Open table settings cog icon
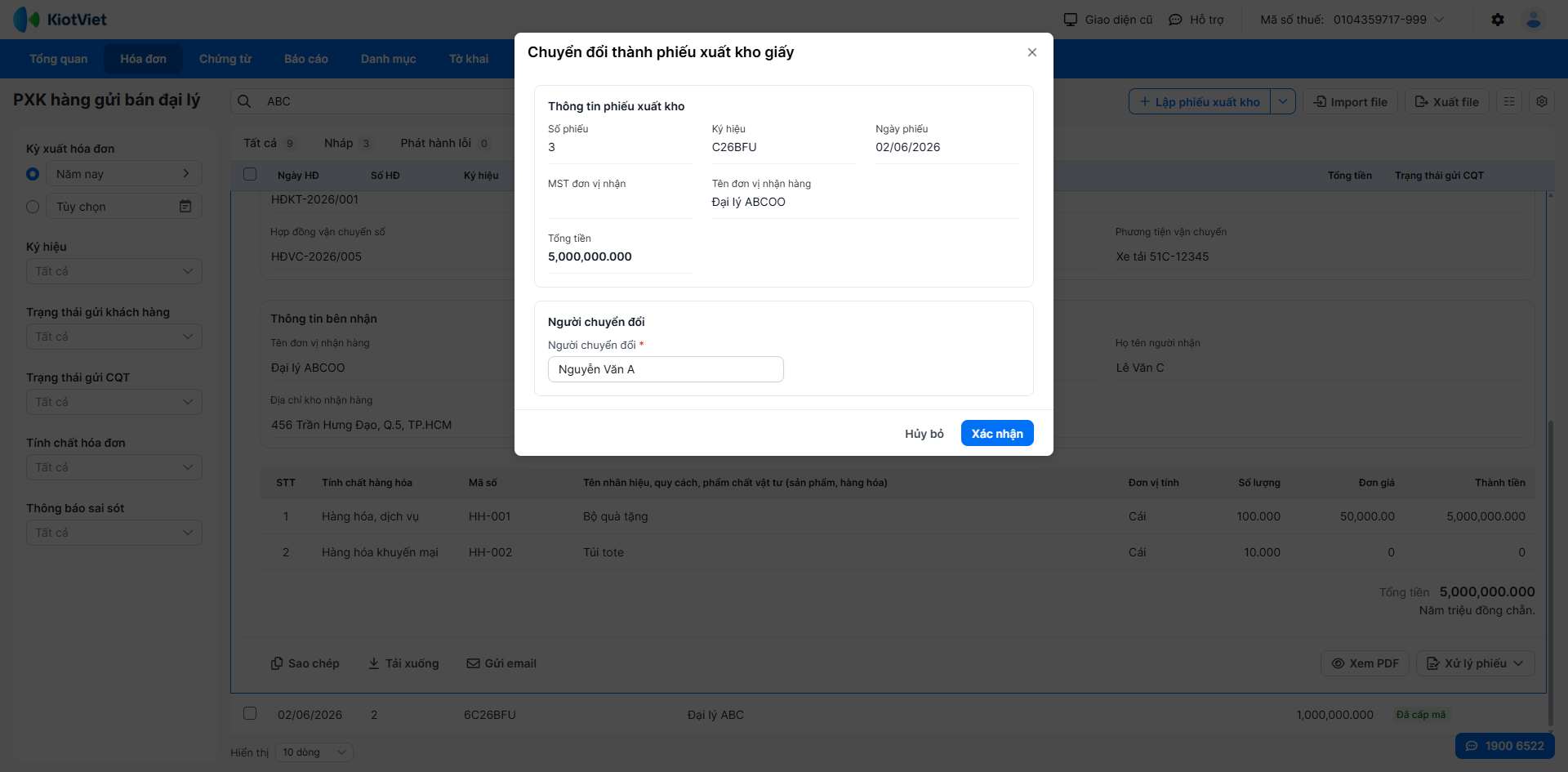 point(1542,101)
